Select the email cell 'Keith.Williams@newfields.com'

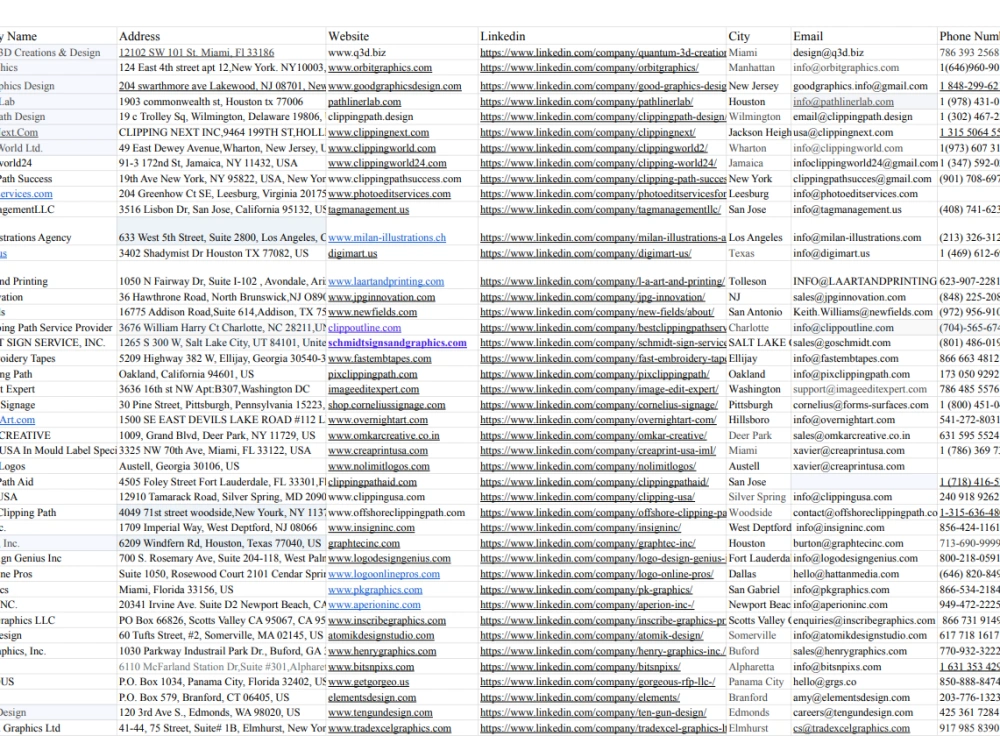coord(864,312)
